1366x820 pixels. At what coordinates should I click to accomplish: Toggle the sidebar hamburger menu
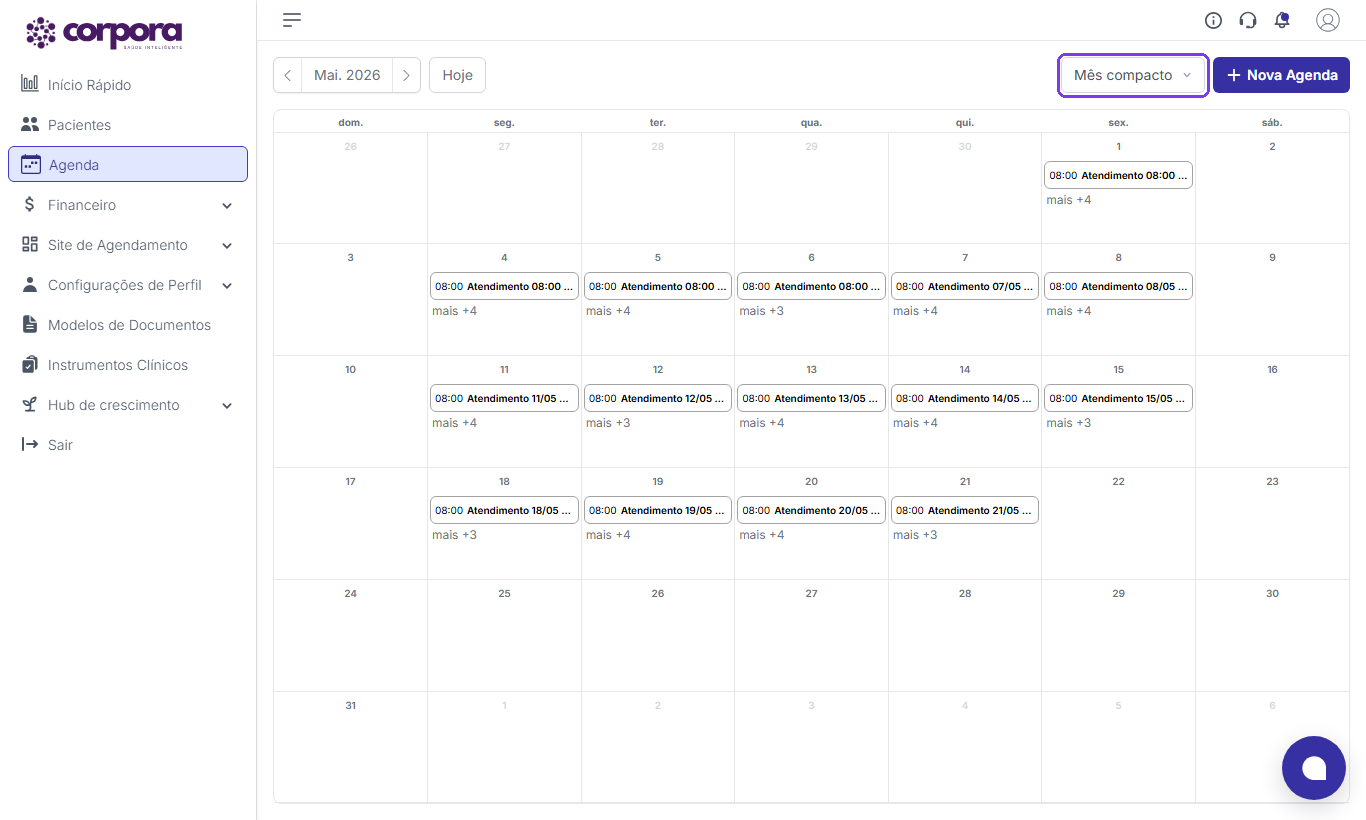(292, 20)
